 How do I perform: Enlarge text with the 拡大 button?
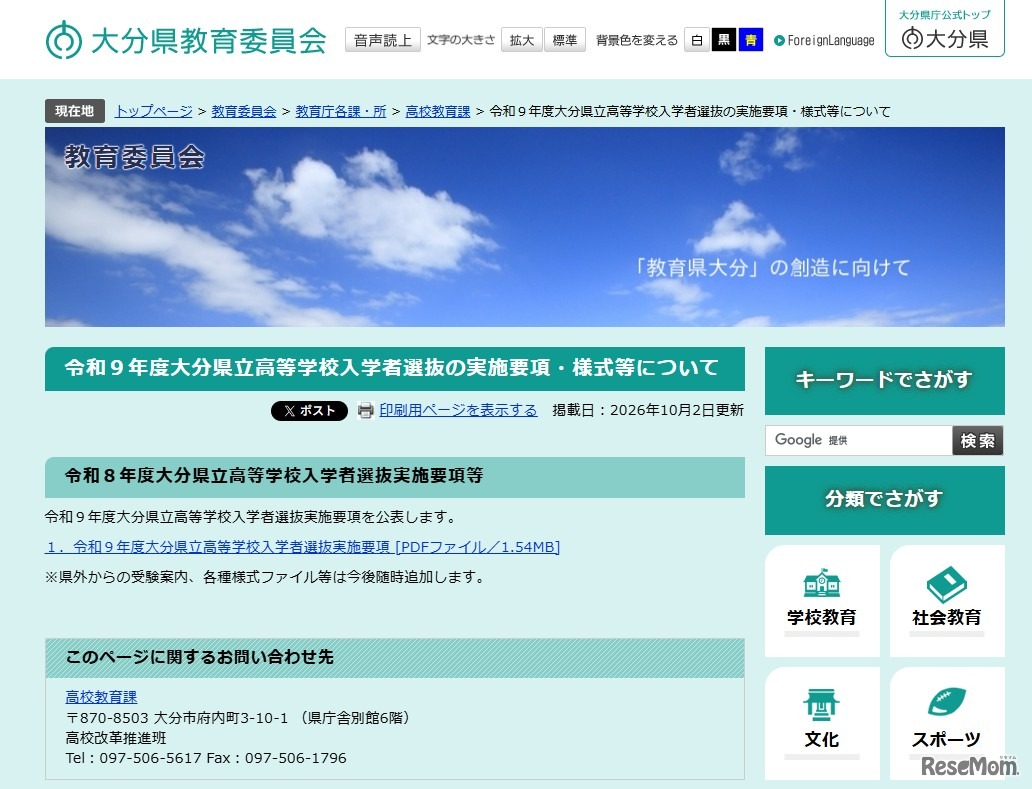[x=521, y=40]
